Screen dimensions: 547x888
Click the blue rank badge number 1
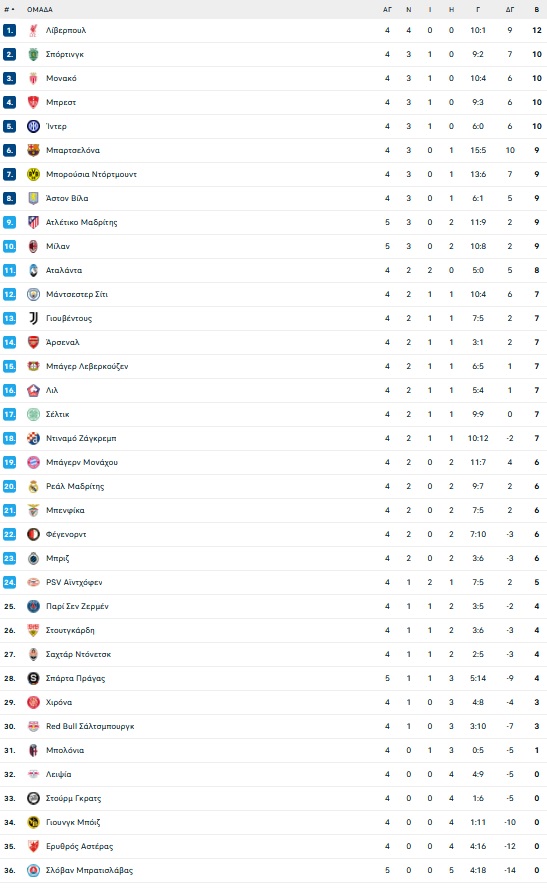coord(10,31)
